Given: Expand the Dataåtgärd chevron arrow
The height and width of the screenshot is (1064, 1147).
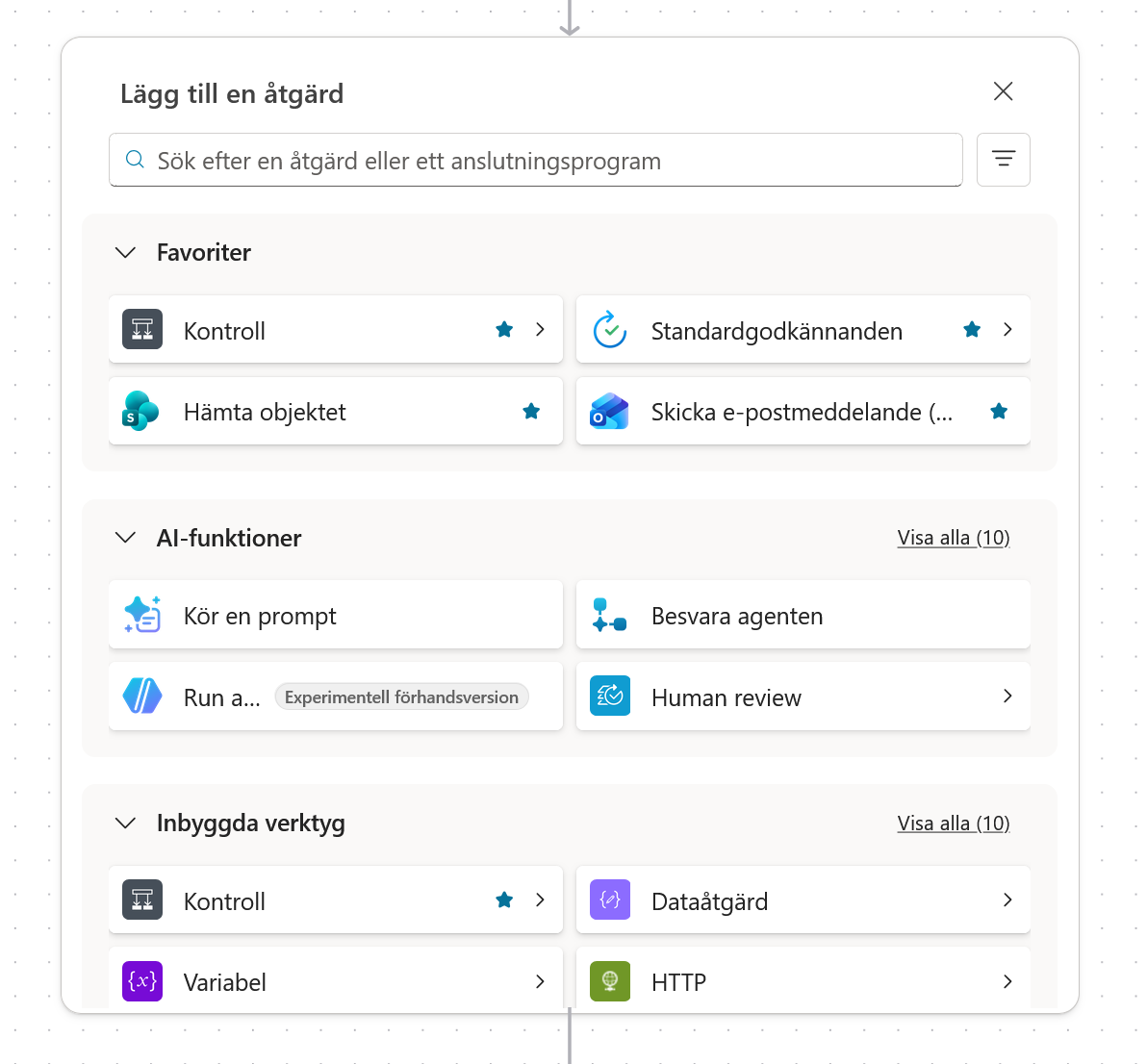Looking at the screenshot, I should (x=1008, y=900).
